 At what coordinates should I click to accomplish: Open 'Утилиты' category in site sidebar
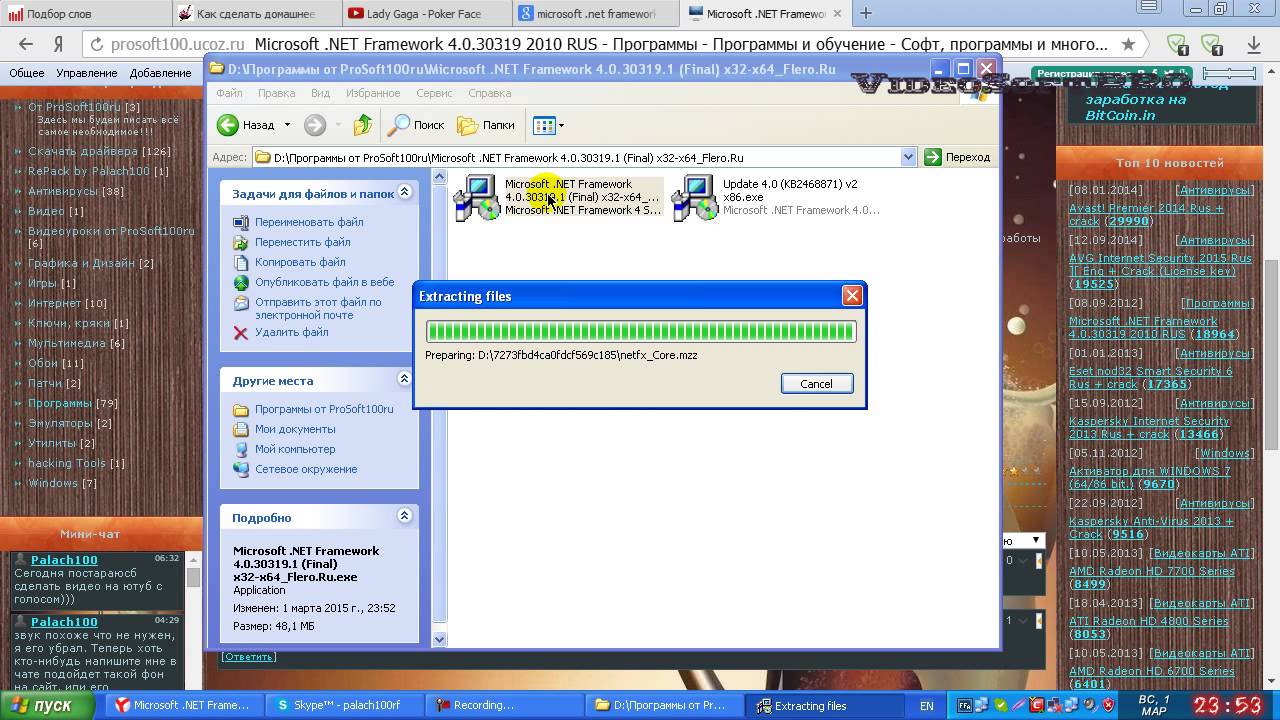(x=52, y=443)
